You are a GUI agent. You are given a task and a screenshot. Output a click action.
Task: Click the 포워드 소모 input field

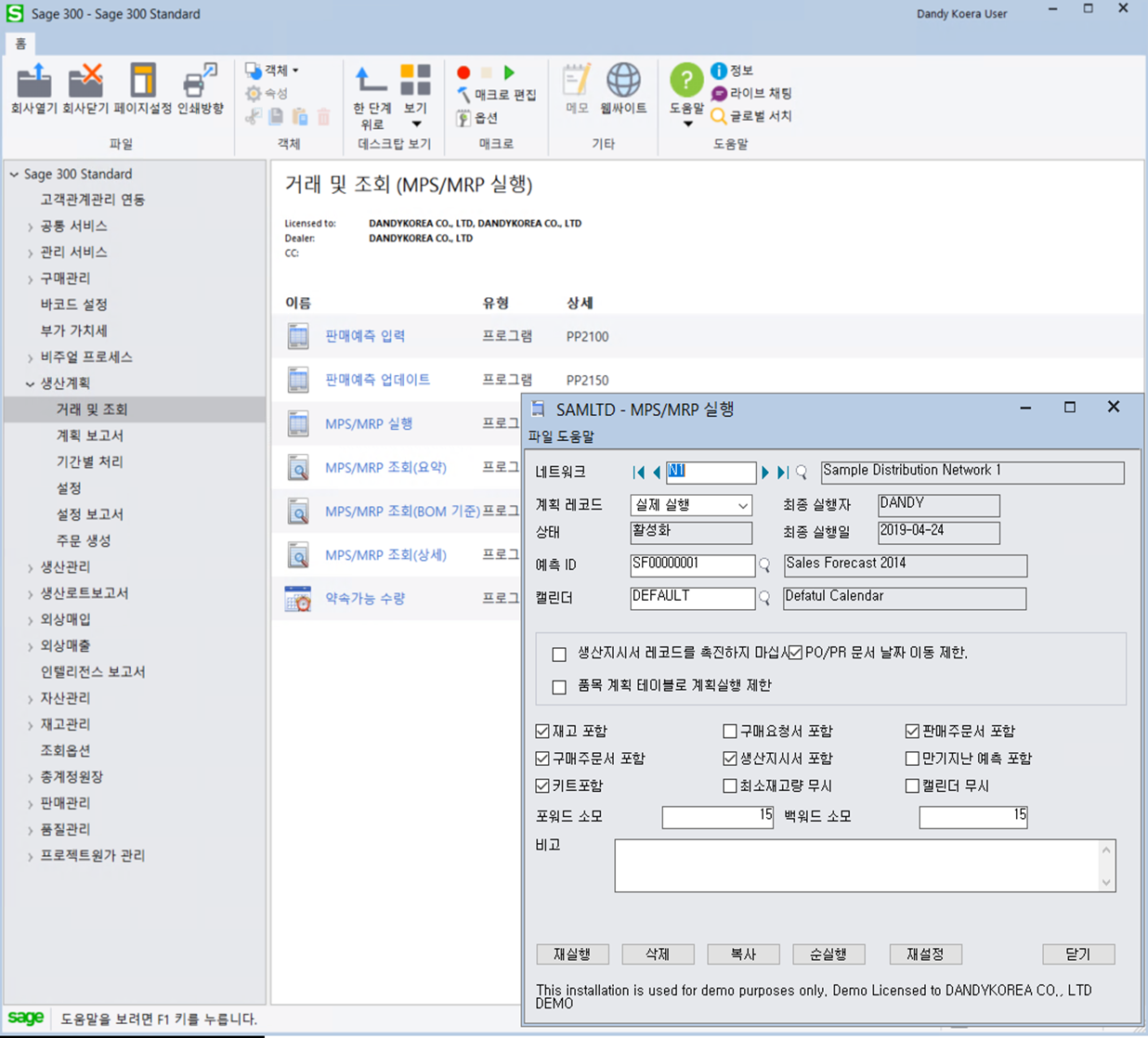click(717, 817)
